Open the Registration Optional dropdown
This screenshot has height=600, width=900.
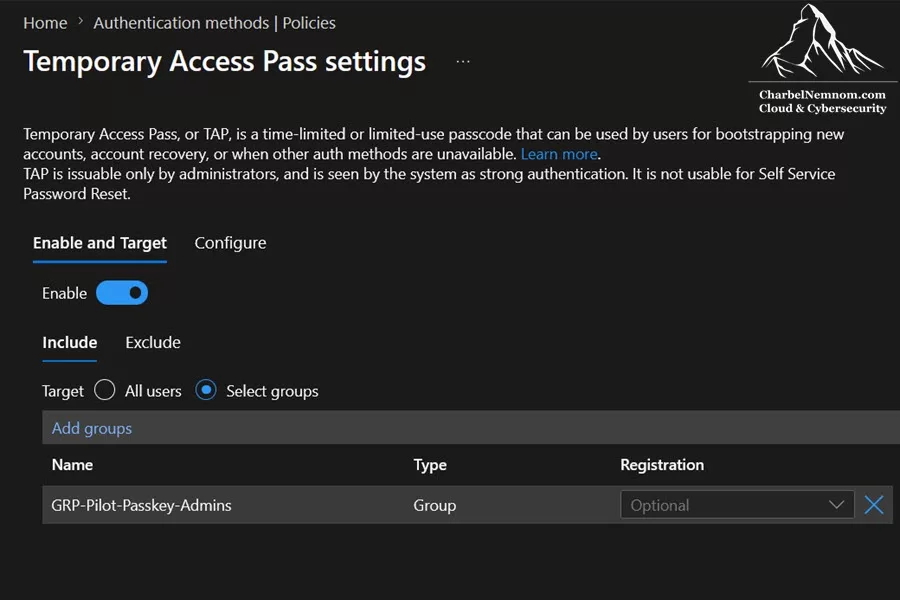[737, 505]
